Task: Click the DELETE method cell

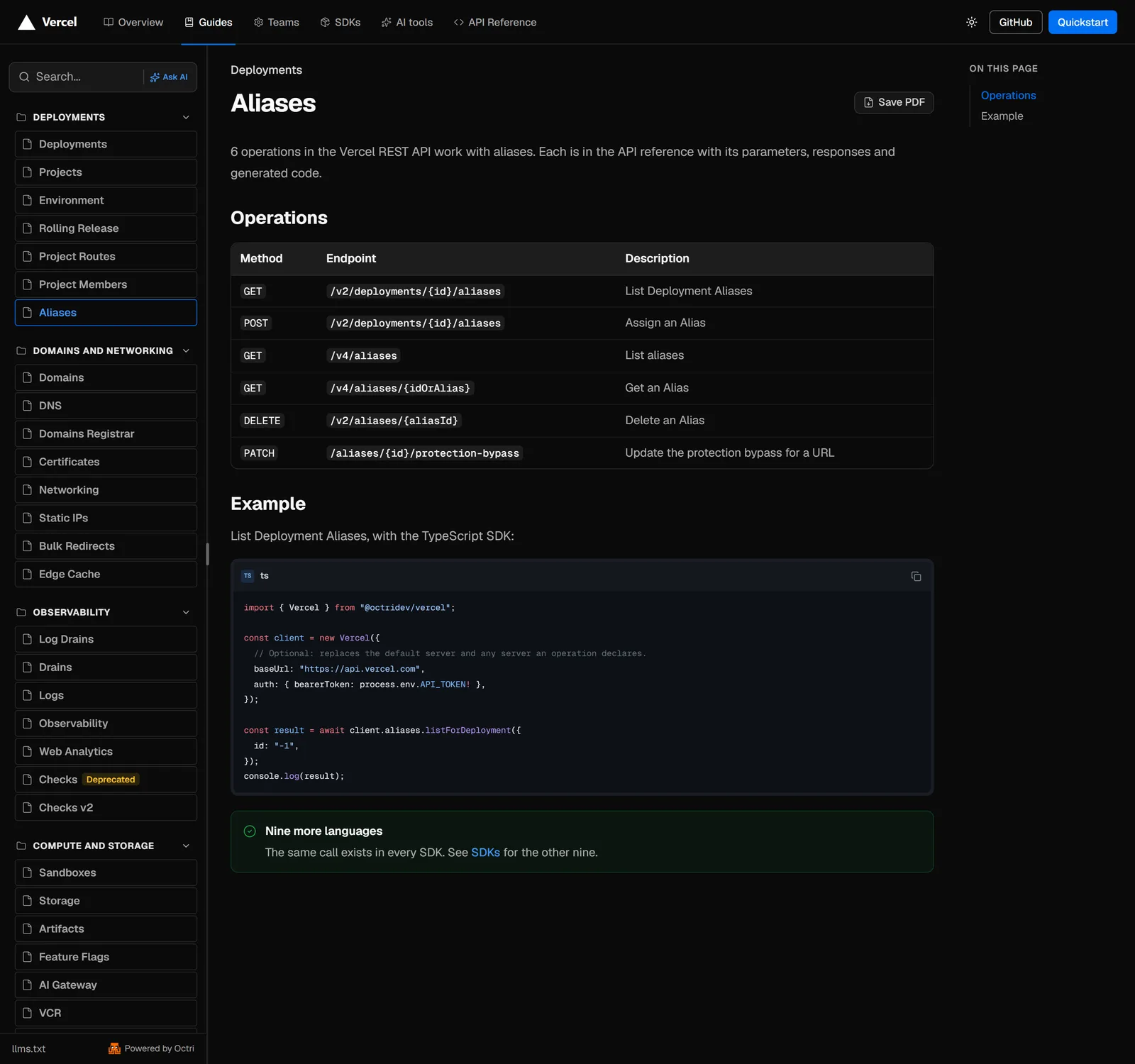Action: pyautogui.click(x=262, y=421)
